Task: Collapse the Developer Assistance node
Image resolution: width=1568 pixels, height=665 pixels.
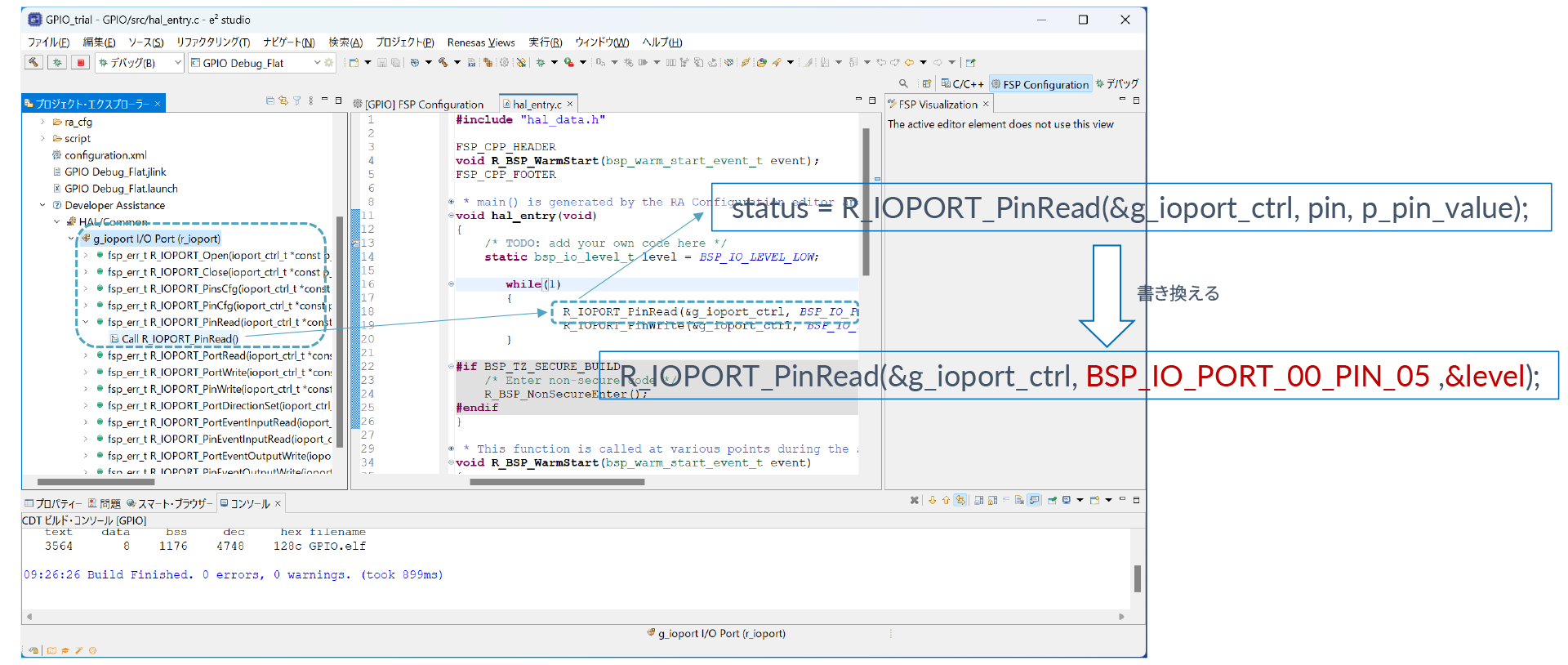Action: pos(42,205)
